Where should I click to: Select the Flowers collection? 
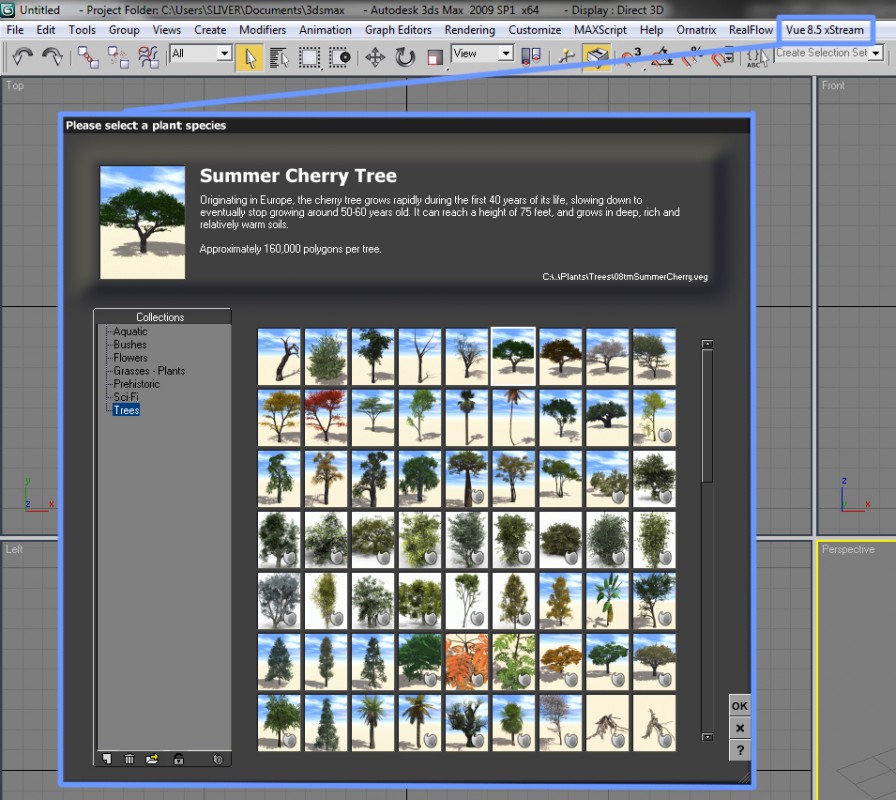[x=130, y=358]
